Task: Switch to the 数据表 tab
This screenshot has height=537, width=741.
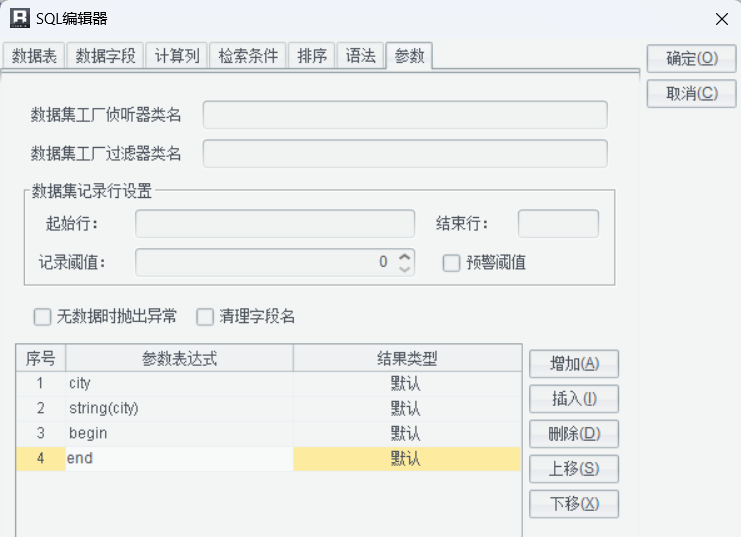Action: pyautogui.click(x=33, y=56)
